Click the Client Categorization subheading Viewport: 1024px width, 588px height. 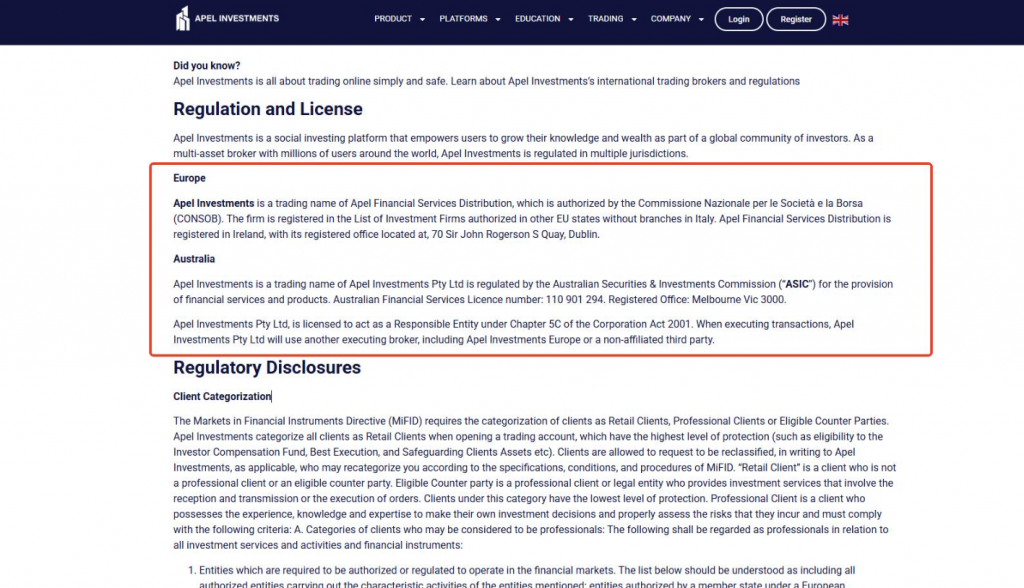point(222,397)
